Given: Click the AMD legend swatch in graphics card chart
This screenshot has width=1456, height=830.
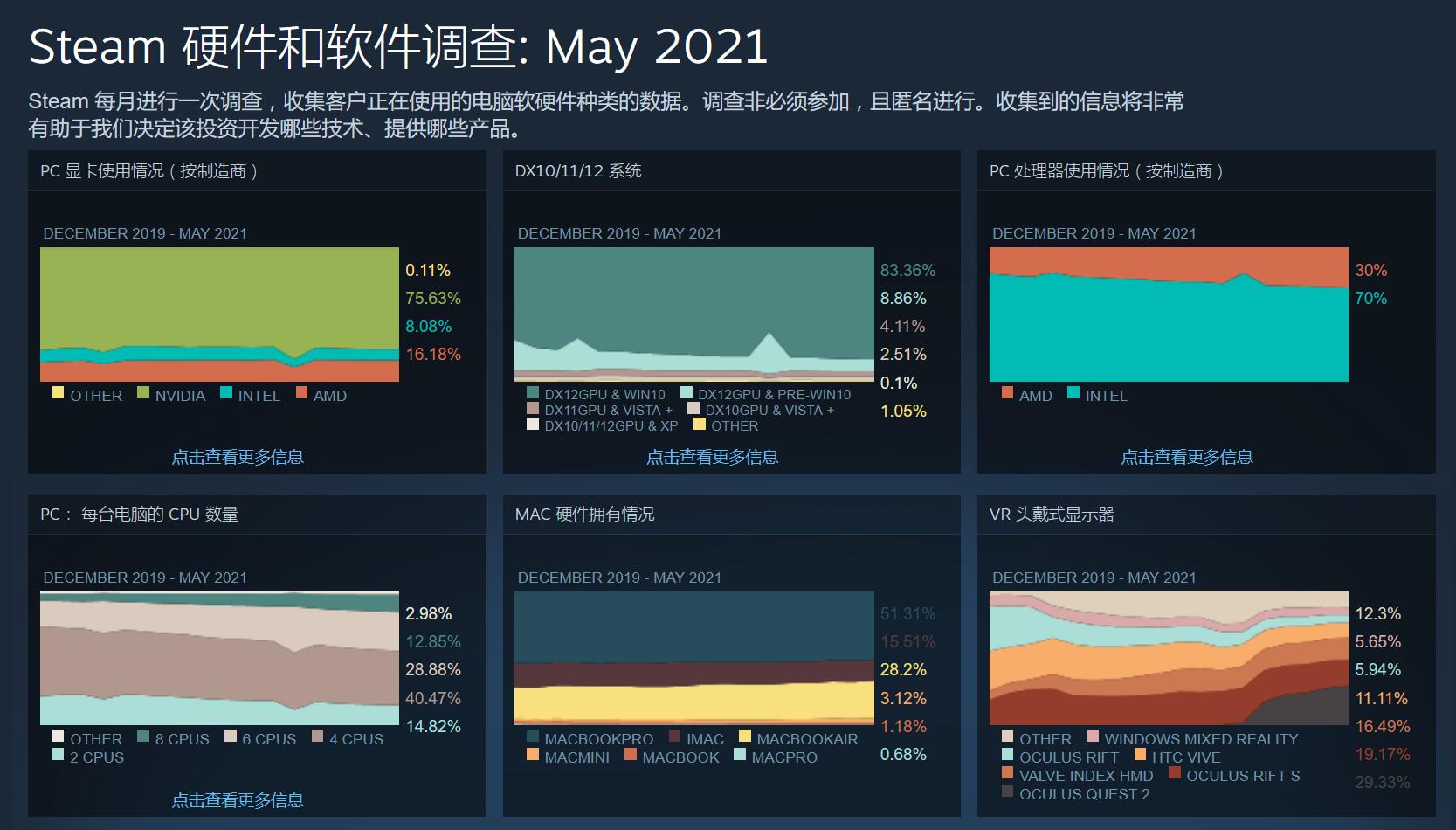Looking at the screenshot, I should coord(301,393).
